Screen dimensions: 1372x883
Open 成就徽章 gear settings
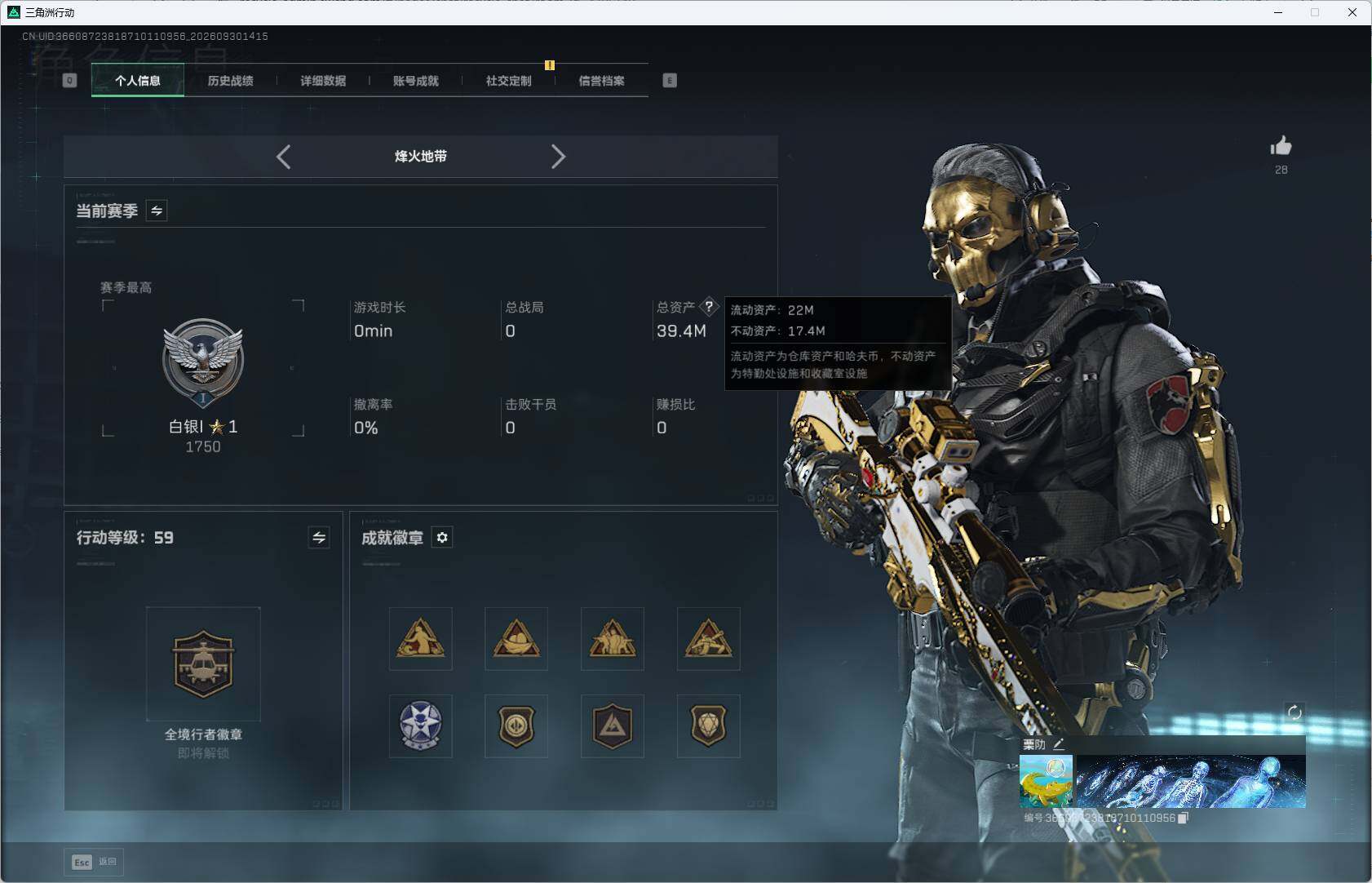point(442,537)
